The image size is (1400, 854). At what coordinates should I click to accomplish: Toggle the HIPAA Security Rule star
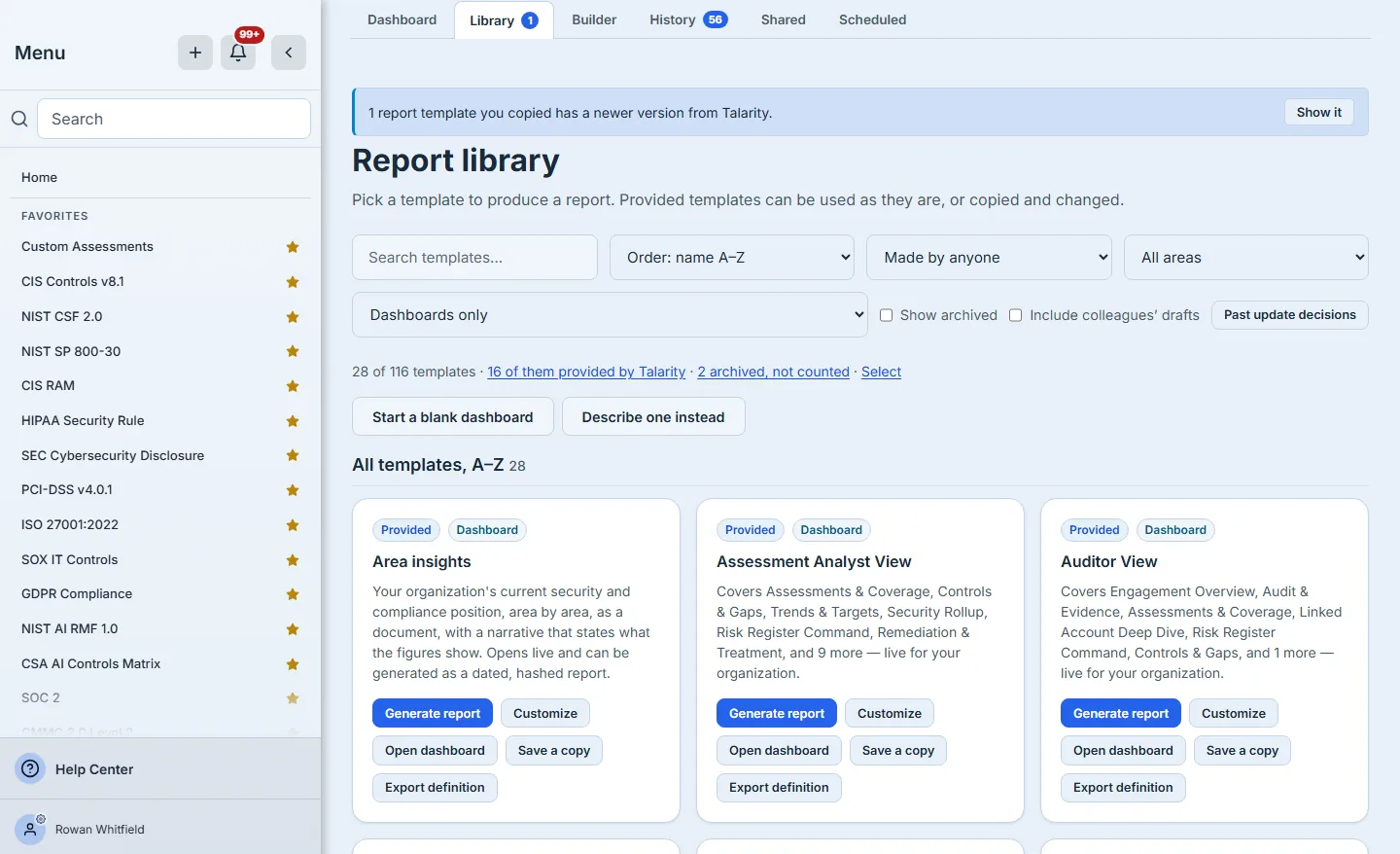click(x=293, y=421)
